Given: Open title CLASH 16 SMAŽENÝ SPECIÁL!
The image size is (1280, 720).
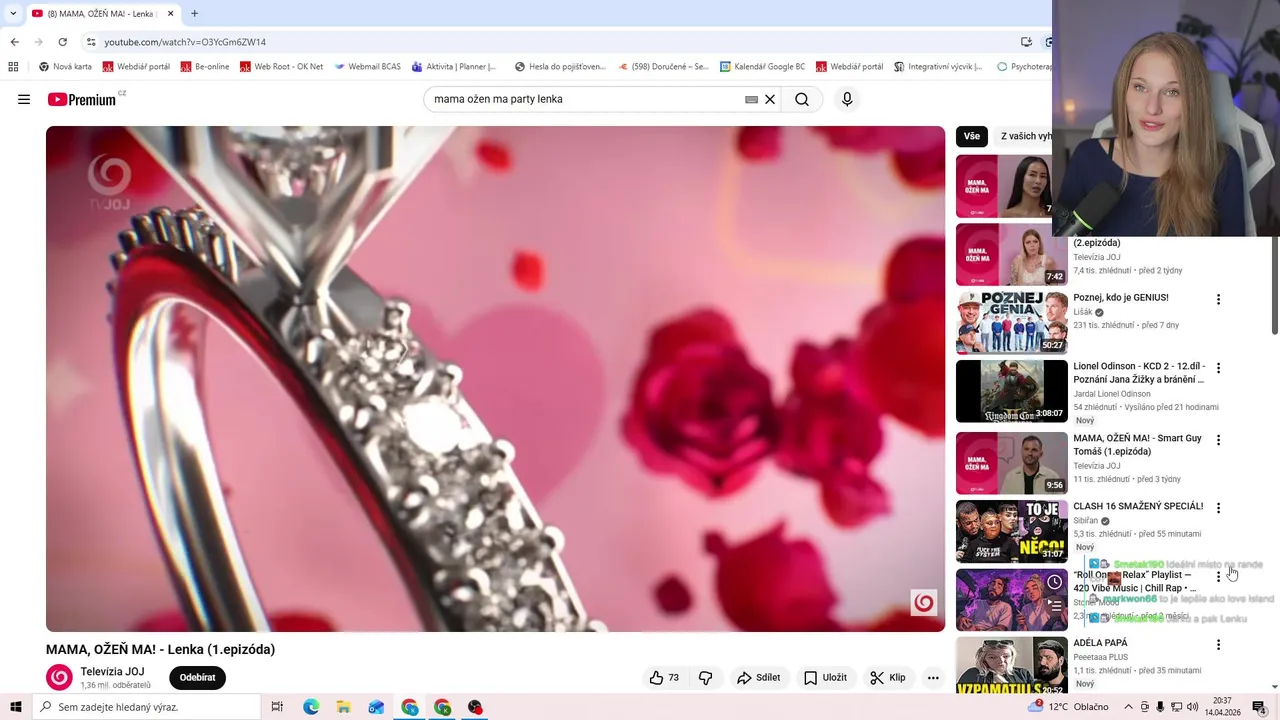Looking at the screenshot, I should point(1138,506).
